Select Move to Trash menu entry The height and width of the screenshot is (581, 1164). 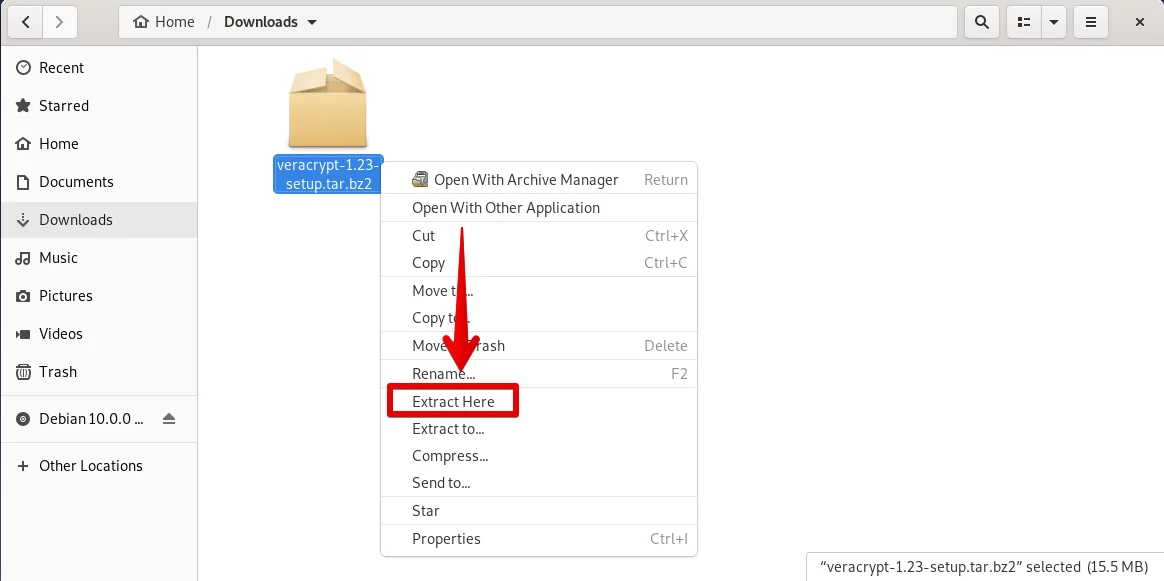click(539, 346)
